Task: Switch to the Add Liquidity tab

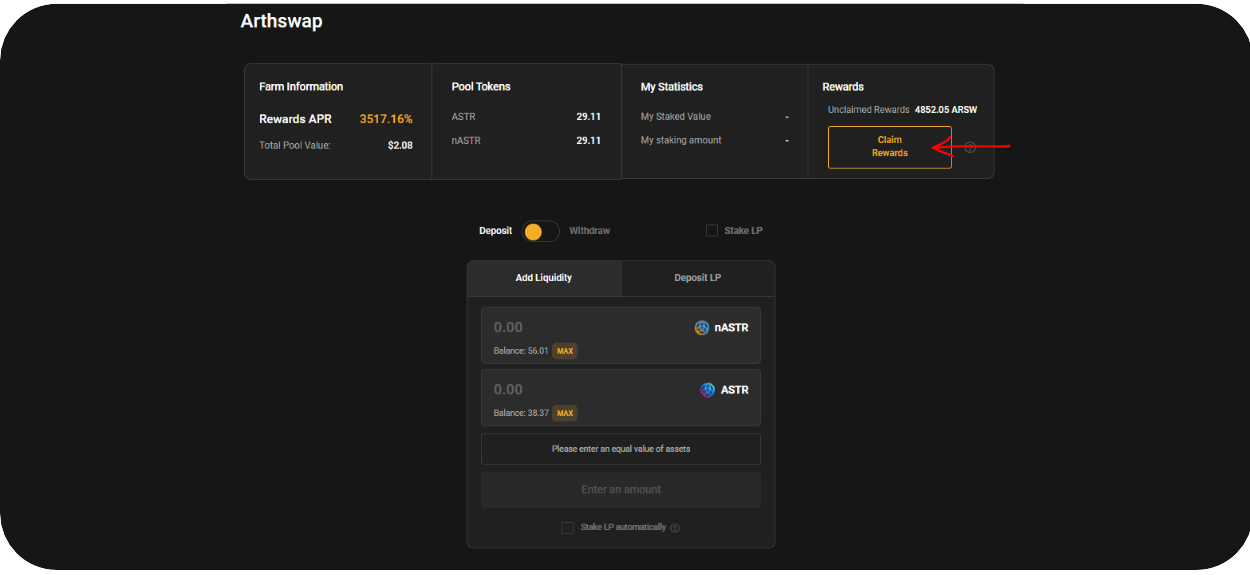Action: coord(544,278)
